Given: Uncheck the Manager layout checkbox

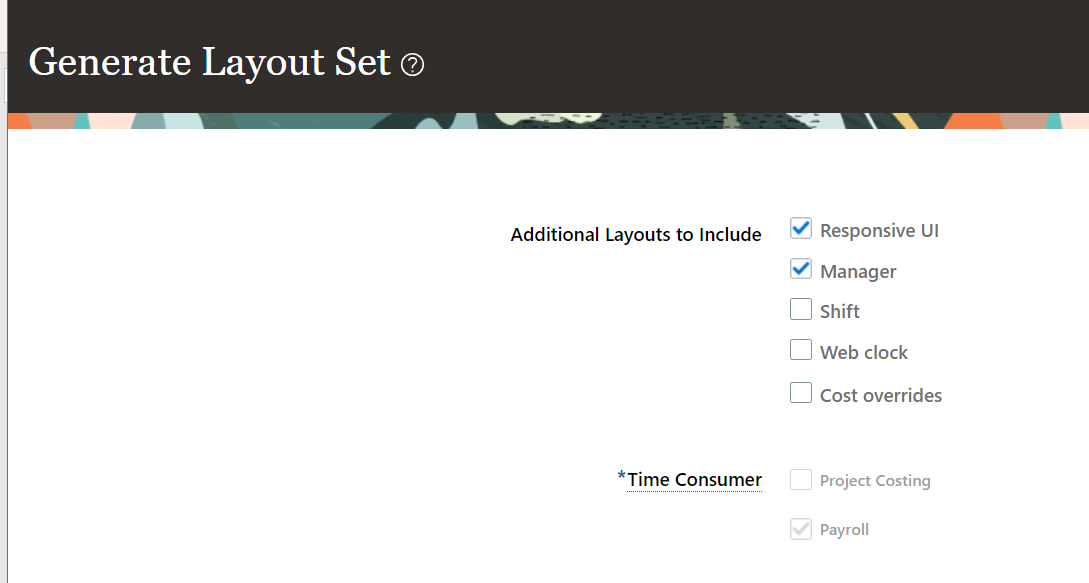Looking at the screenshot, I should click(801, 268).
